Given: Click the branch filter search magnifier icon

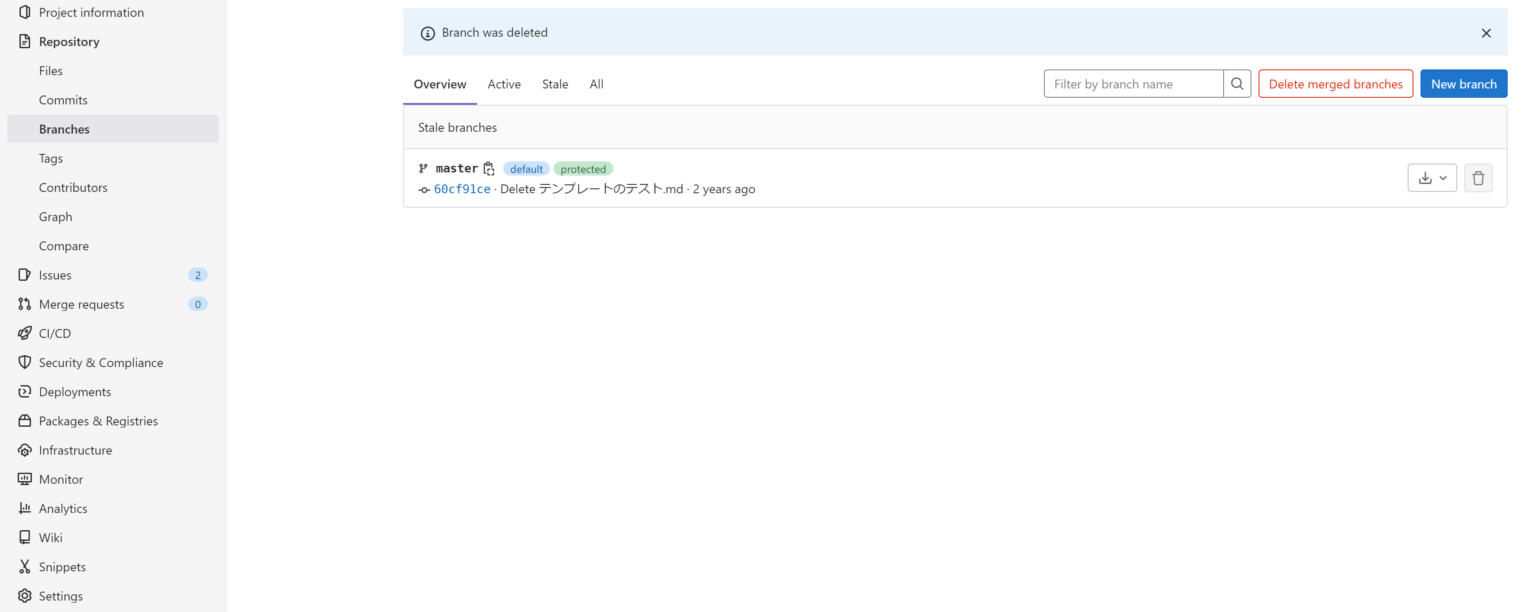Looking at the screenshot, I should 1237,83.
